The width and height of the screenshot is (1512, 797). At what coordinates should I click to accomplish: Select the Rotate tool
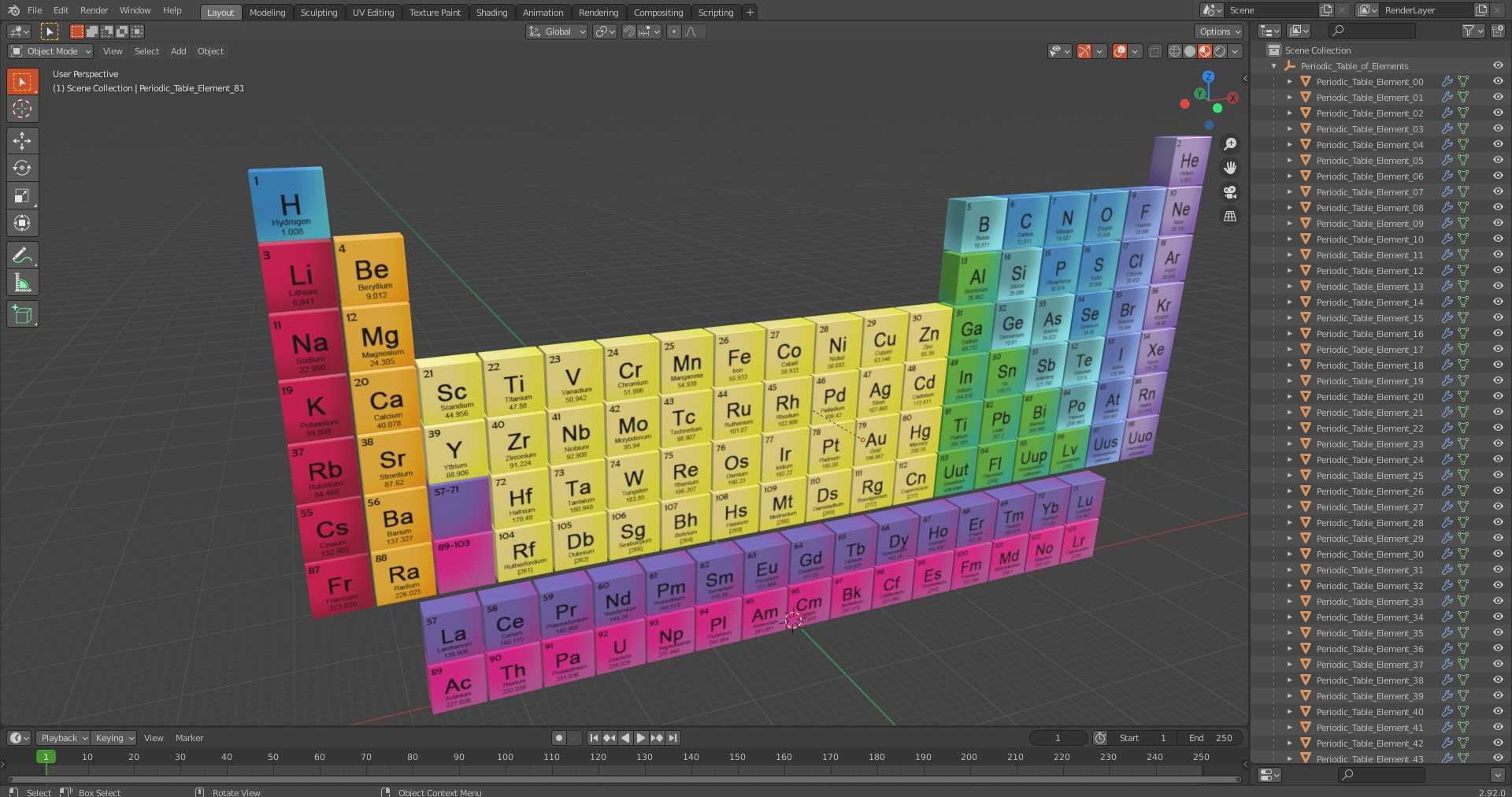coord(22,168)
